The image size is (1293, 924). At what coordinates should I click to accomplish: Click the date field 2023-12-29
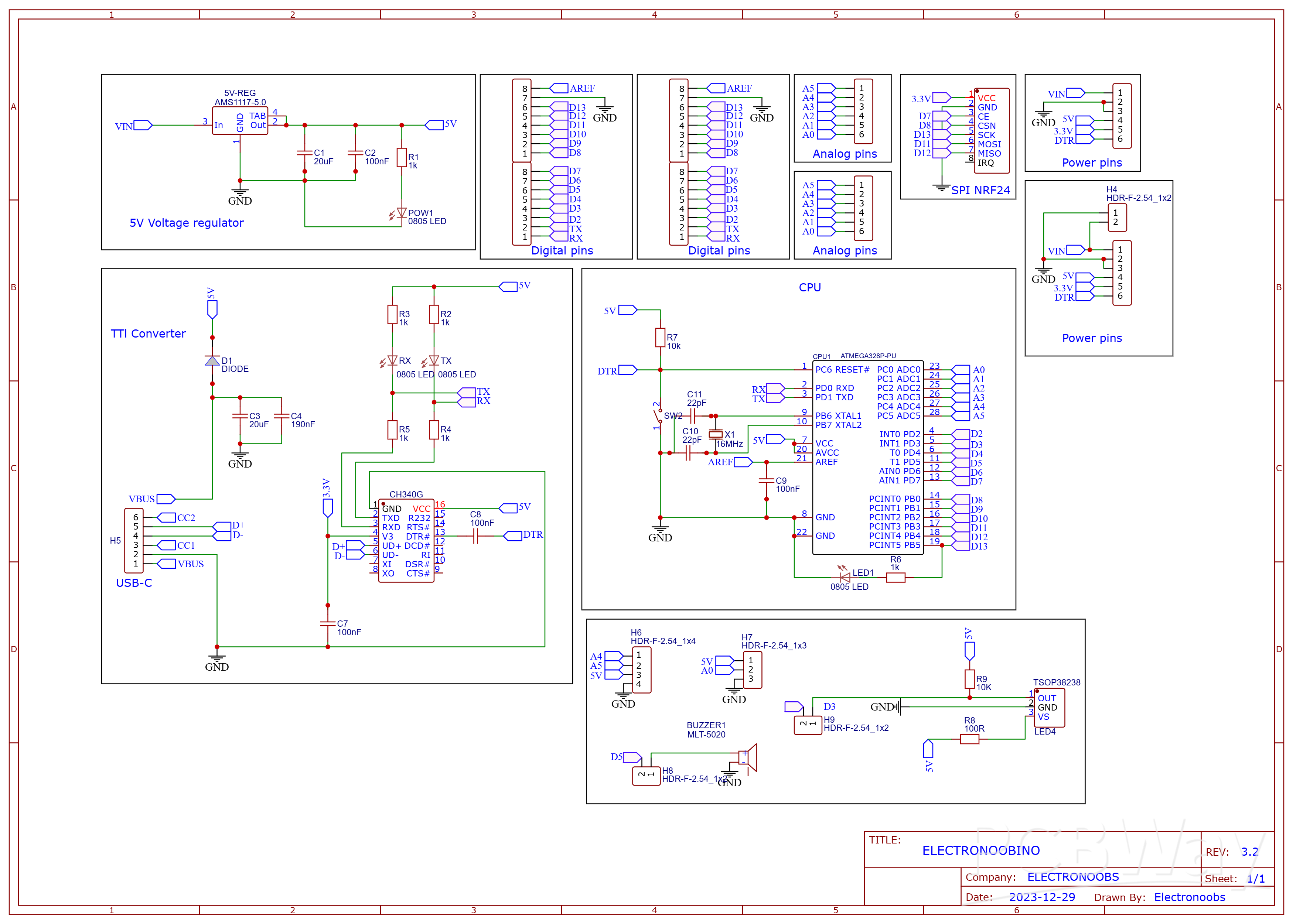pos(1043,897)
